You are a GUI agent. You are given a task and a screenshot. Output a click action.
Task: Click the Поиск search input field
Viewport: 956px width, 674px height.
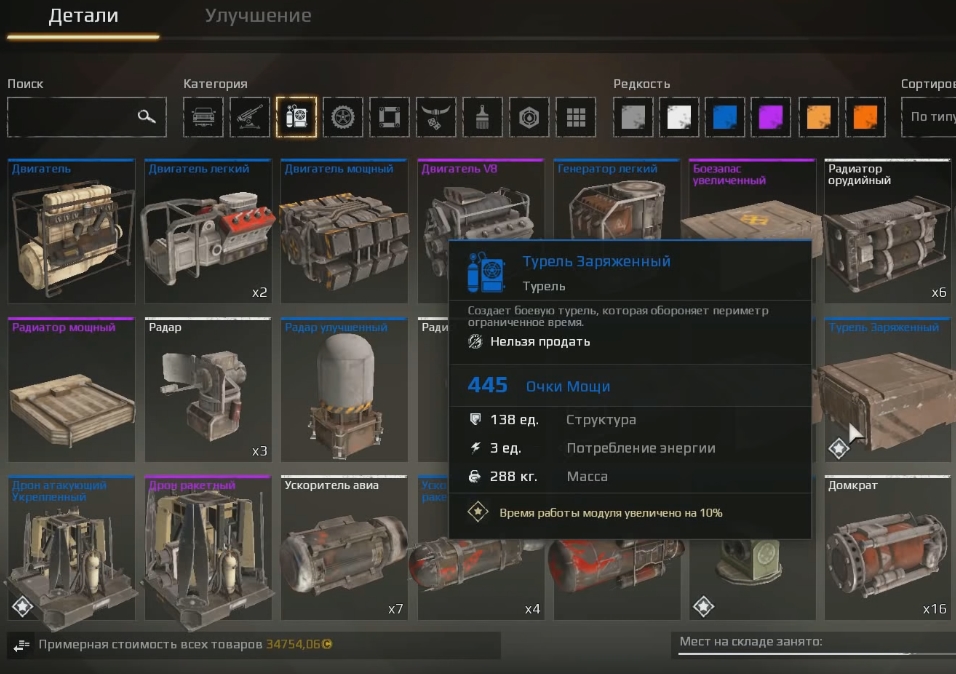tap(80, 117)
